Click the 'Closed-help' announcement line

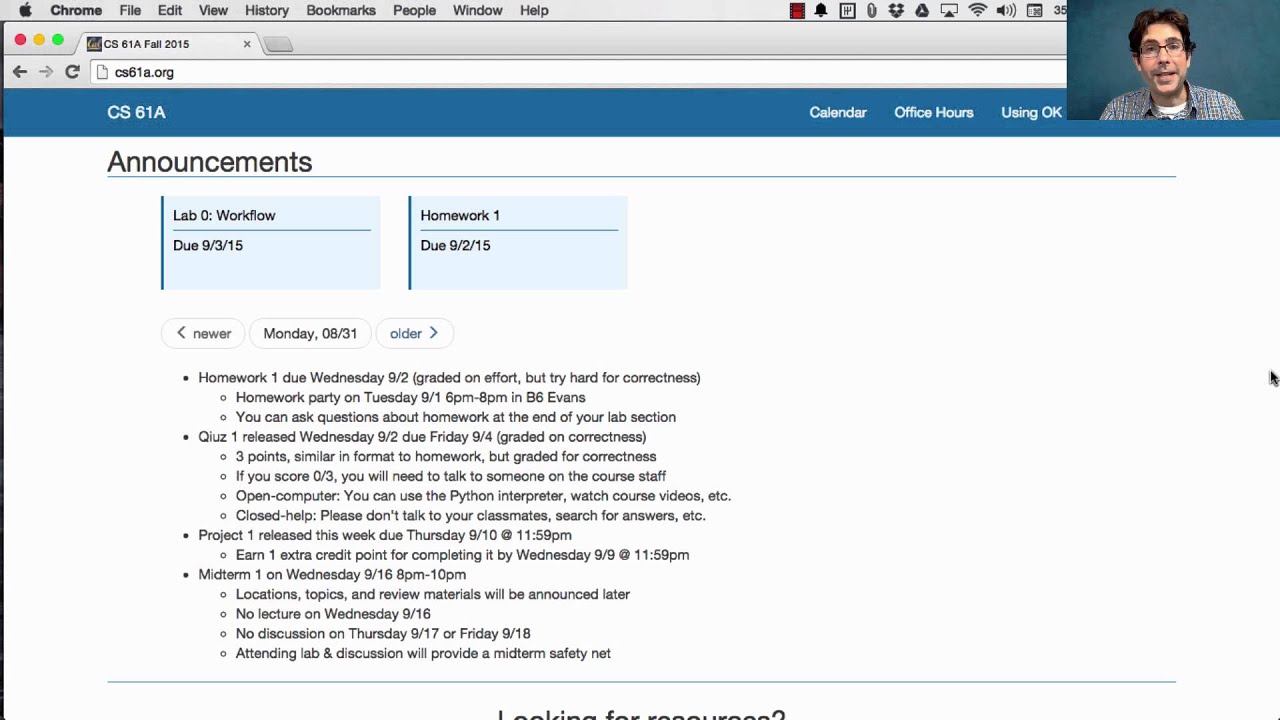470,516
